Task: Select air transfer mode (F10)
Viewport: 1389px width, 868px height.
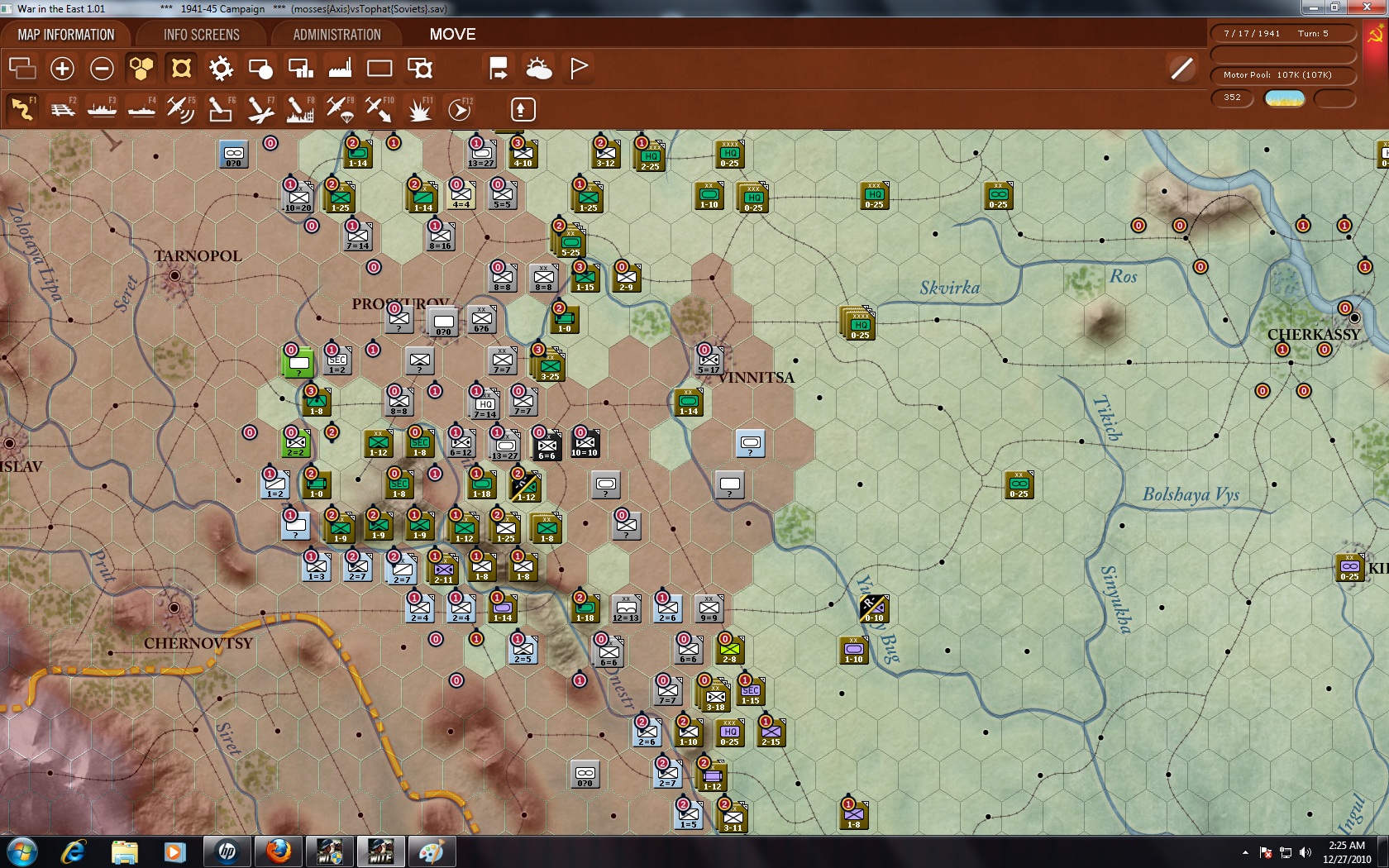Action: (379, 109)
